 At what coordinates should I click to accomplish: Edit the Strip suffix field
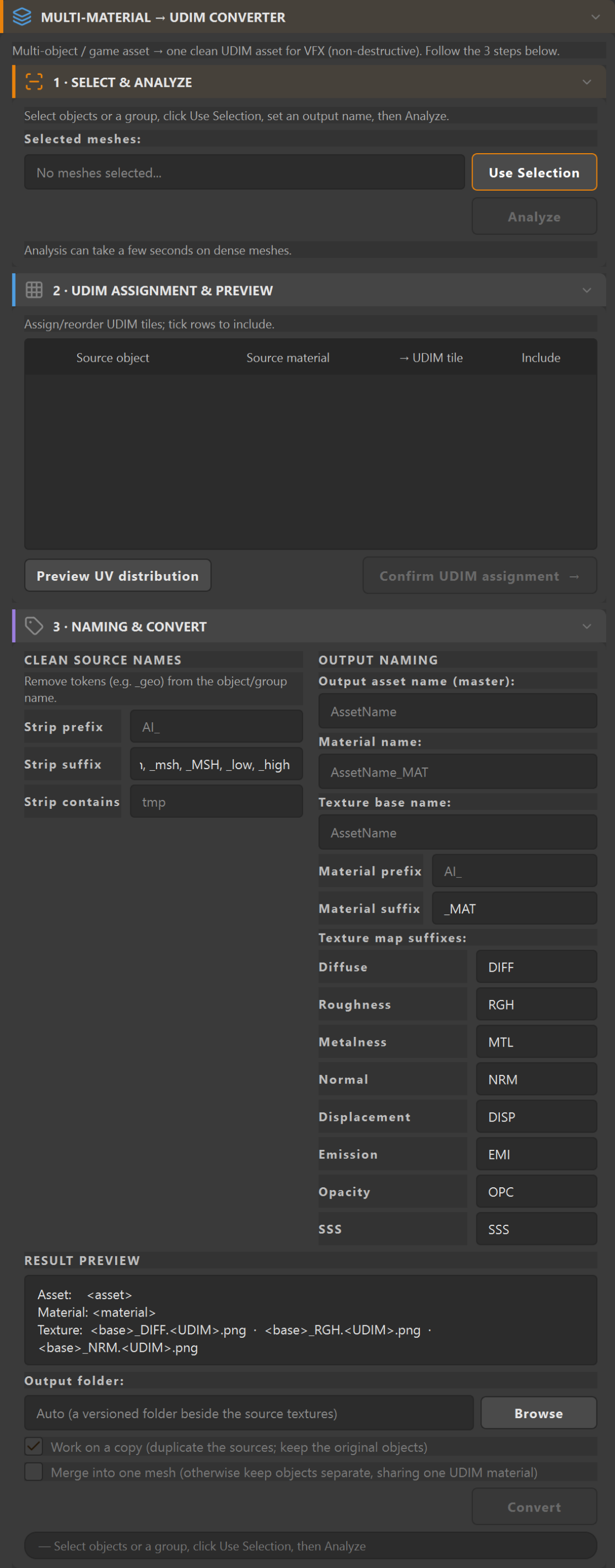pos(216,764)
